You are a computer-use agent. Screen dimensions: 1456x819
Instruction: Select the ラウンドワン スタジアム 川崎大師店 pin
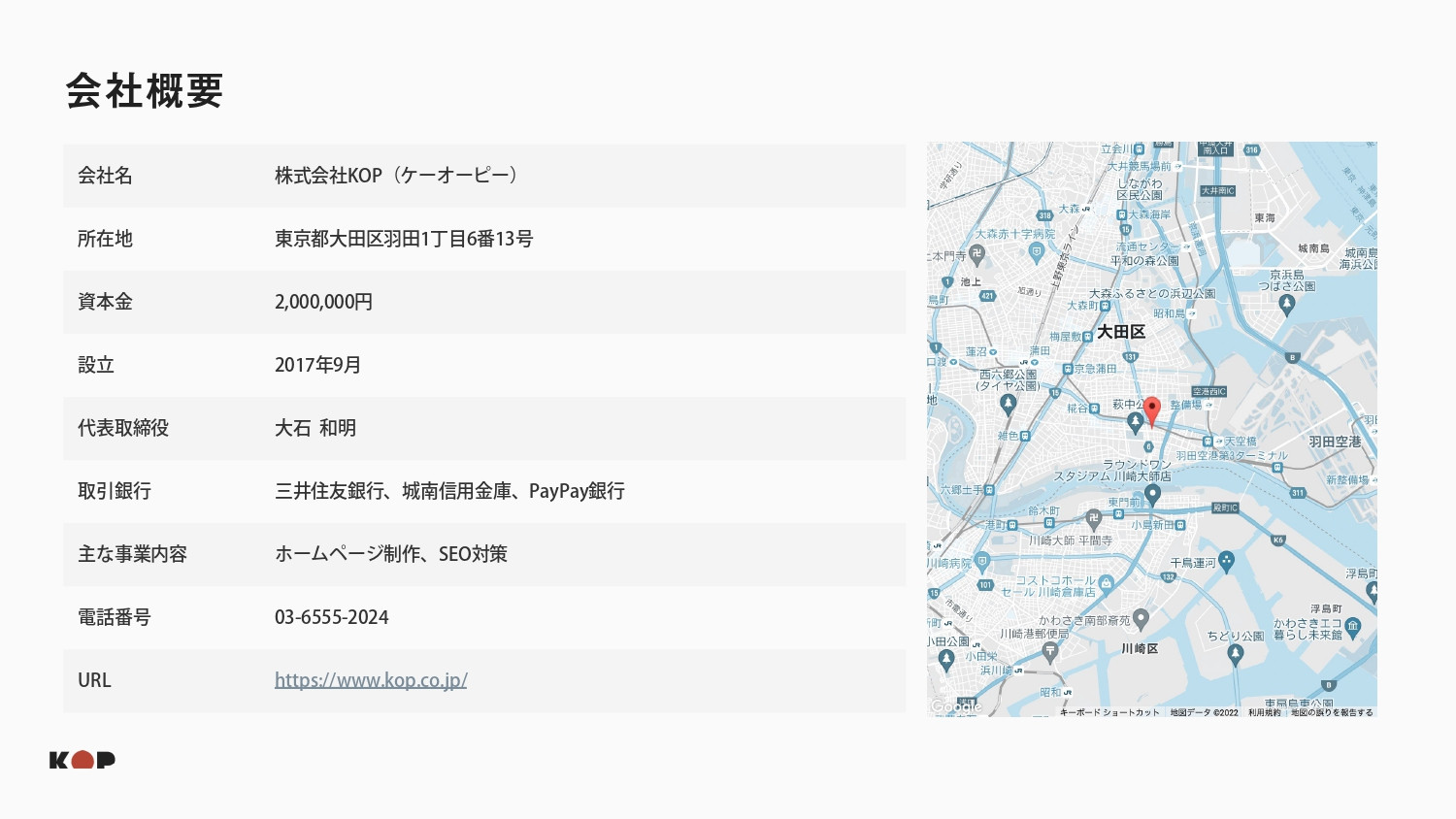coord(1152,492)
